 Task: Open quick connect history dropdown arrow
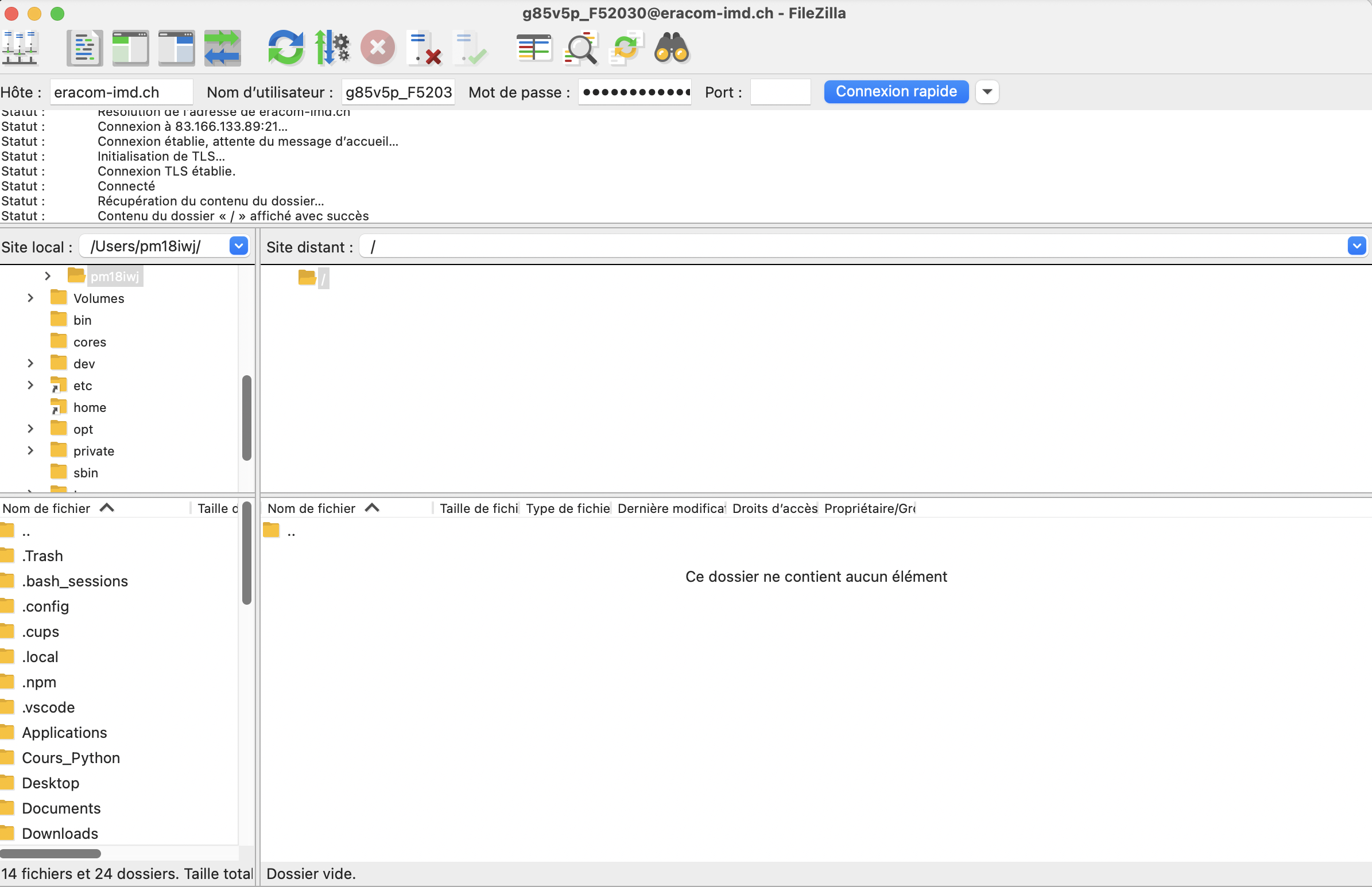pos(987,92)
